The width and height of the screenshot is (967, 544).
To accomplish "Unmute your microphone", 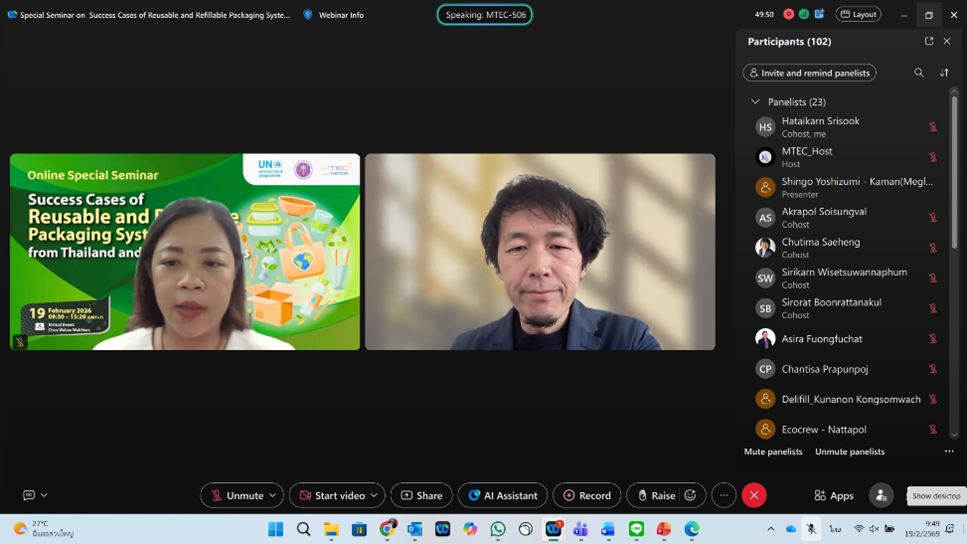I will click(236, 496).
